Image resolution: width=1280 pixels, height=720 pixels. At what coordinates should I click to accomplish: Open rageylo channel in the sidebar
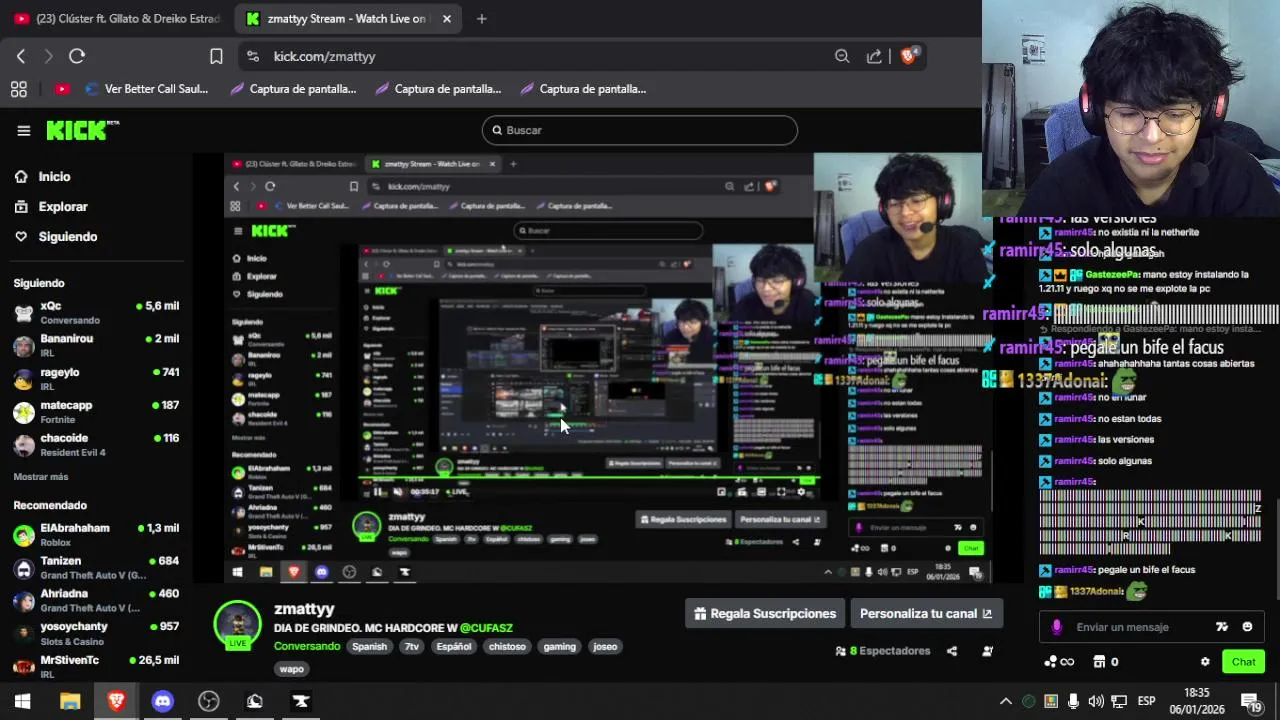[x=96, y=378]
